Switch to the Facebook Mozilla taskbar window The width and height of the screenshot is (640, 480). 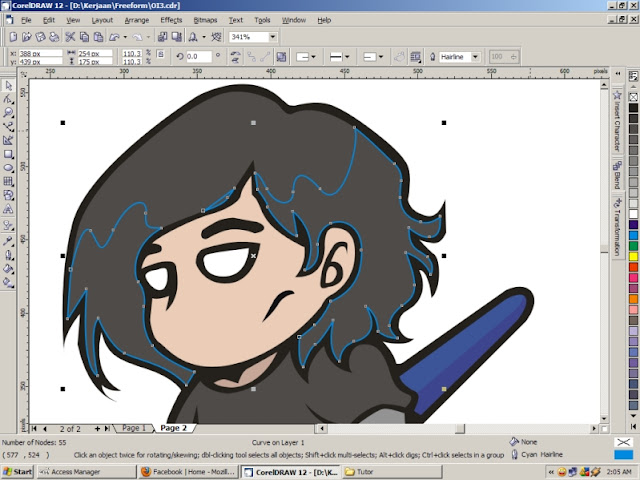(188, 472)
